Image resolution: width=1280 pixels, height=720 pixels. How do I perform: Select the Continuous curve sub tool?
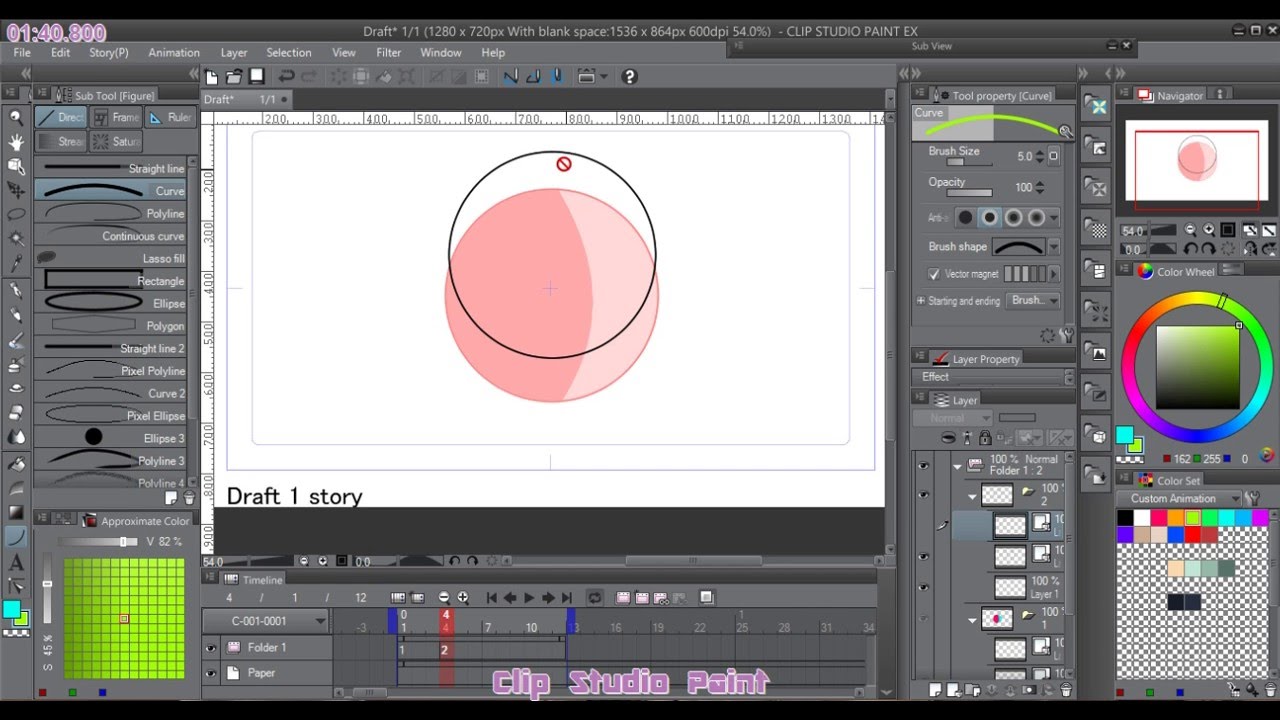111,236
